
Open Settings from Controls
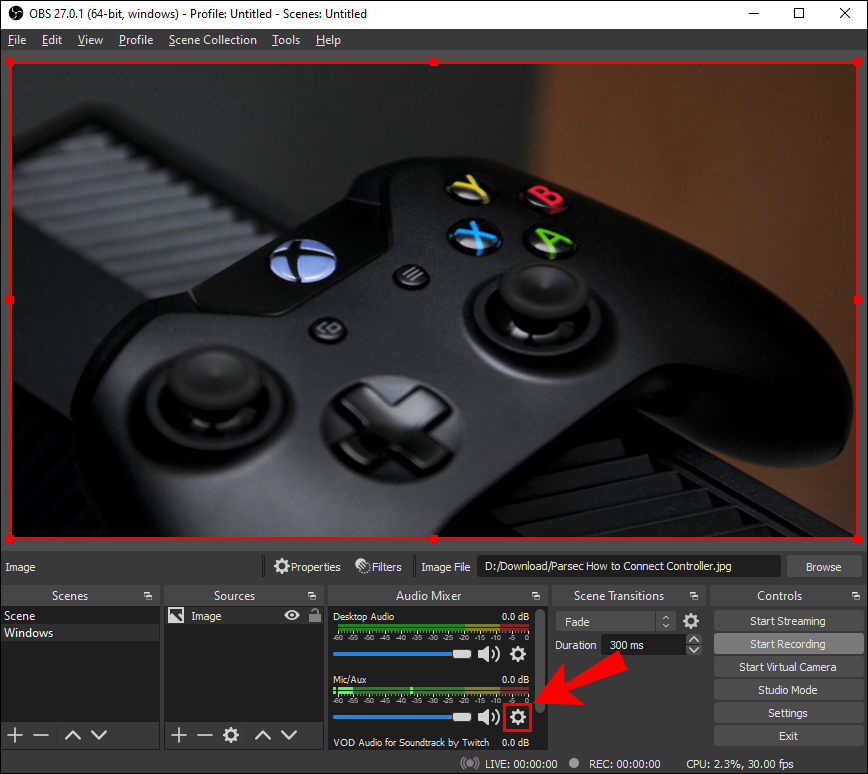click(x=787, y=713)
